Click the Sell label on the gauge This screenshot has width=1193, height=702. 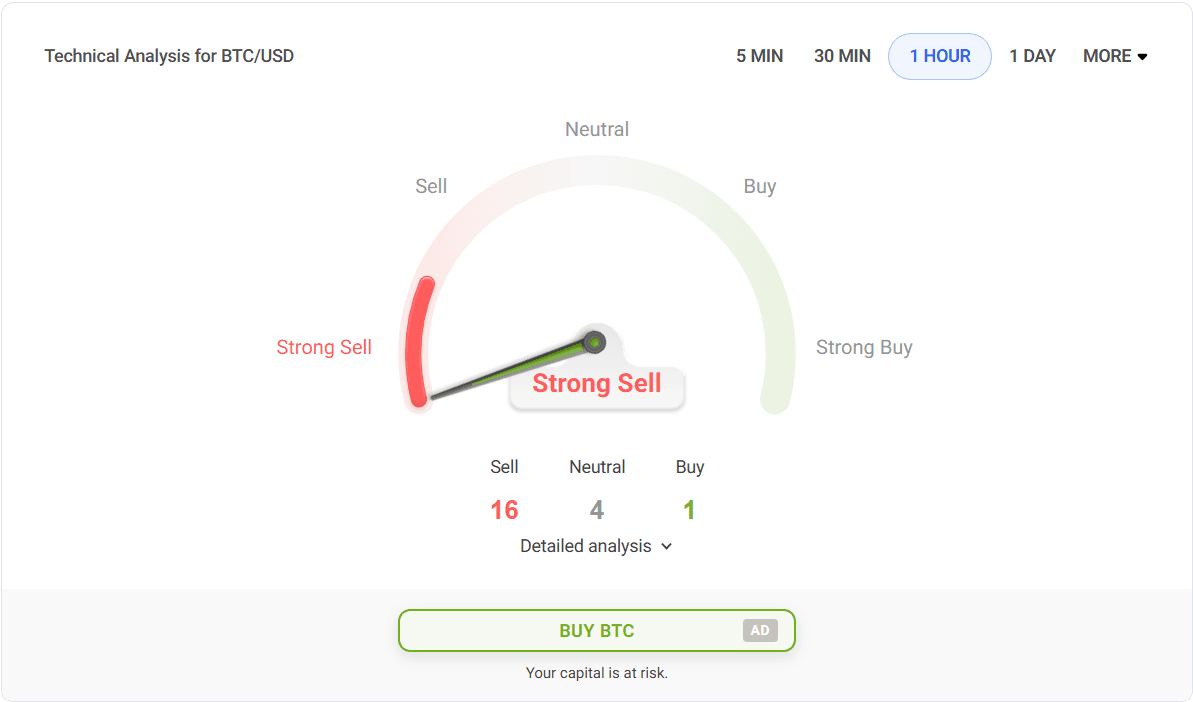point(431,186)
